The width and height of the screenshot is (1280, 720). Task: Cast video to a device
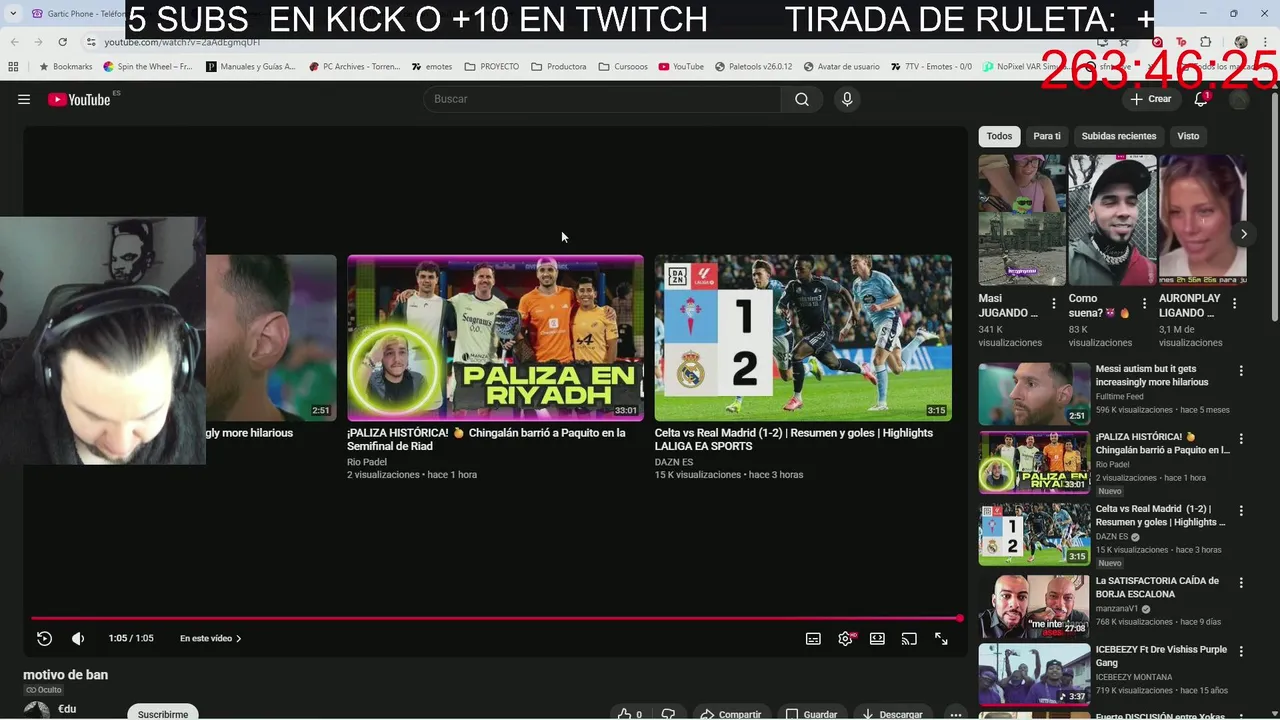point(909,638)
